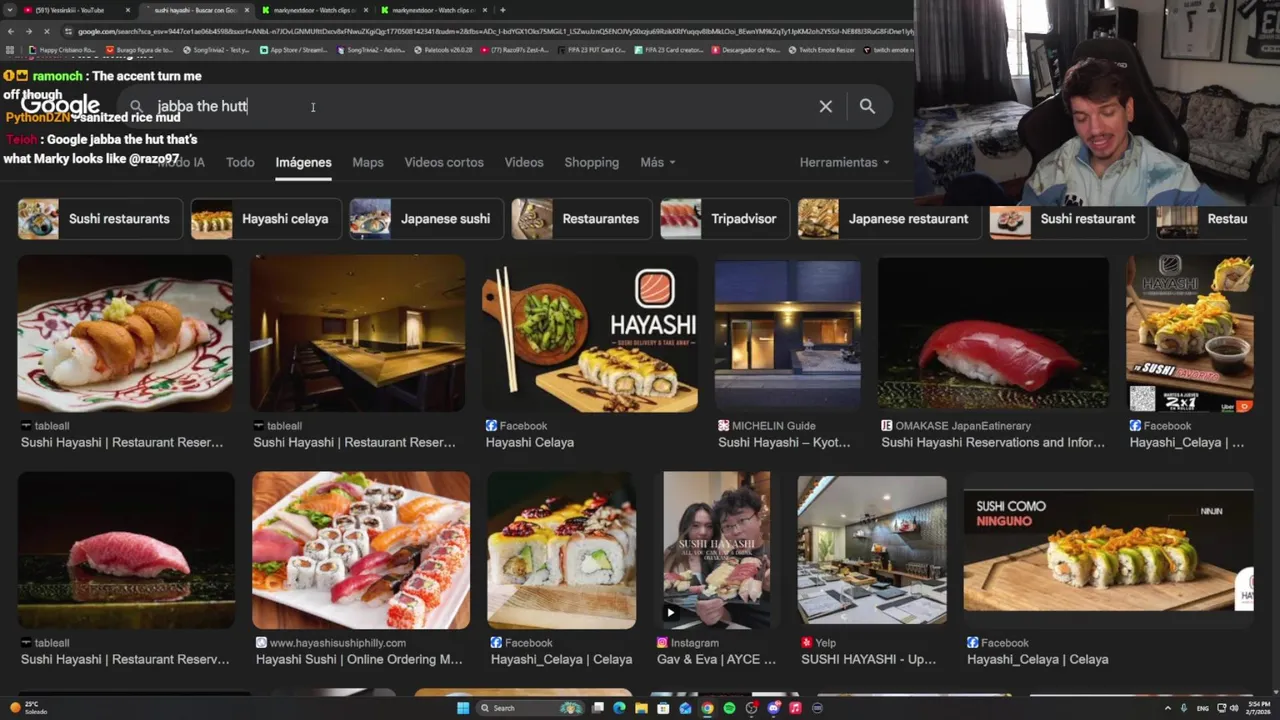Click the google.com address bar URL
Image resolution: width=1280 pixels, height=720 pixels.
[490, 31]
